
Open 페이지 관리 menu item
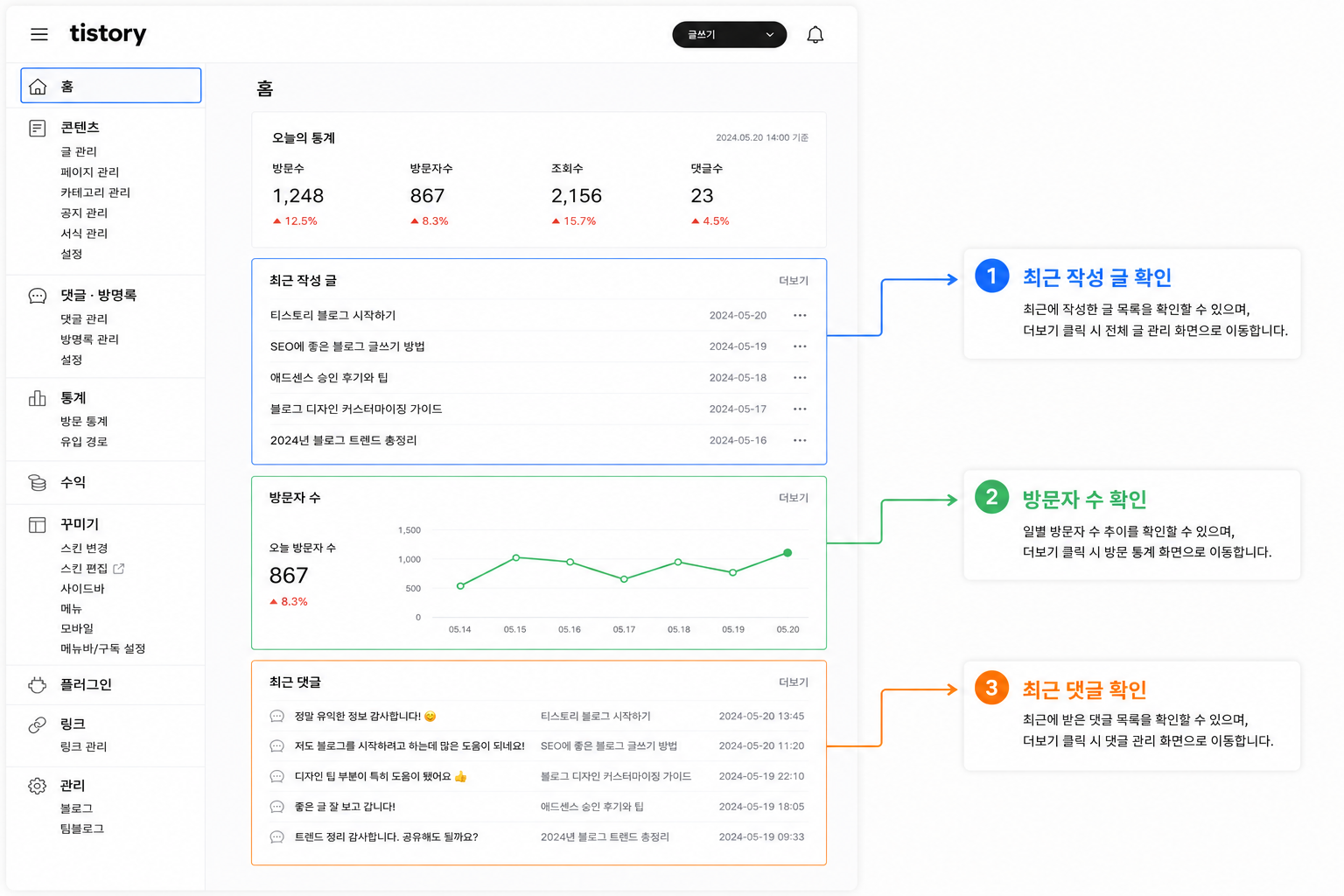pyautogui.click(x=89, y=172)
